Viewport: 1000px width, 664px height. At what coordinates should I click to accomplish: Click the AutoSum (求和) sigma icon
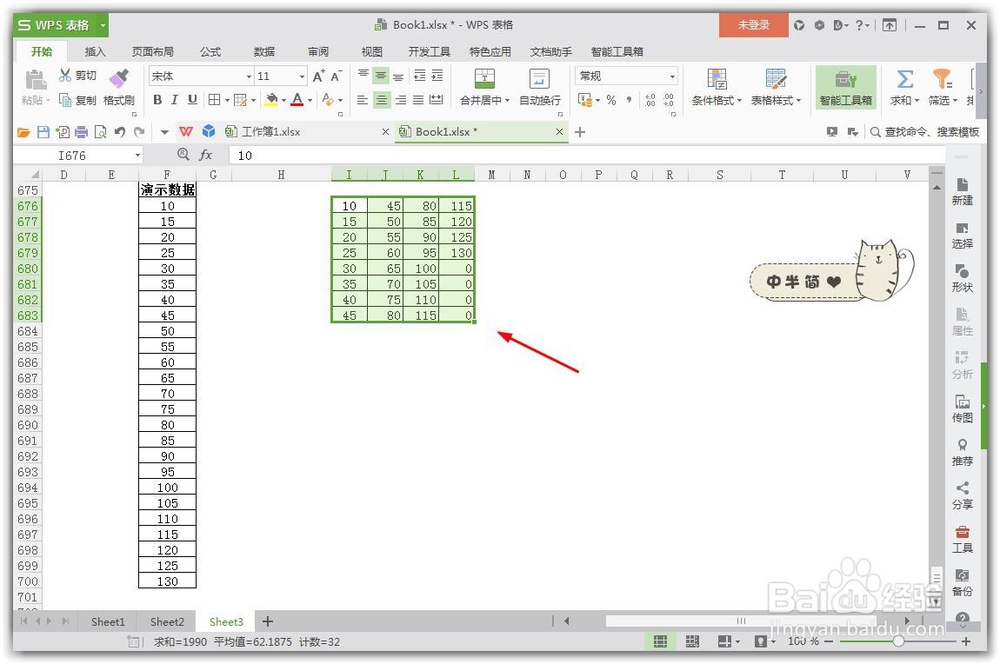coord(904,80)
